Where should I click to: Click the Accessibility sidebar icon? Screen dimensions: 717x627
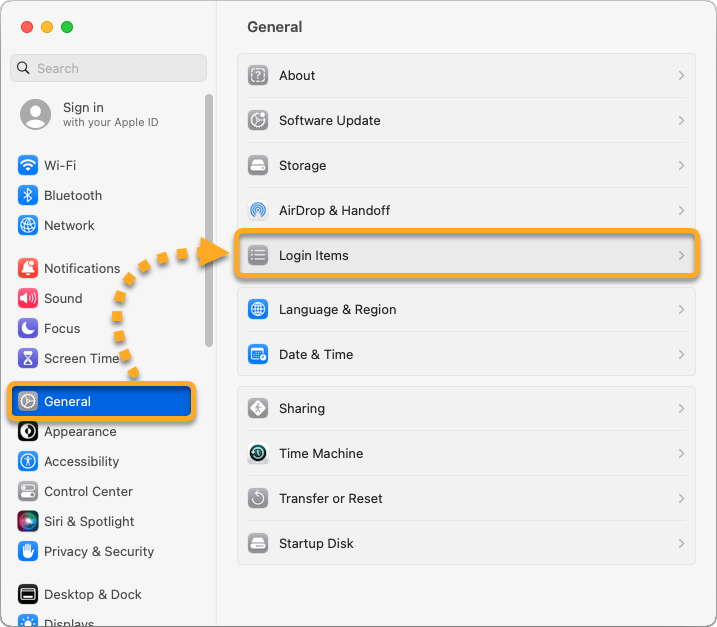[x=28, y=461]
